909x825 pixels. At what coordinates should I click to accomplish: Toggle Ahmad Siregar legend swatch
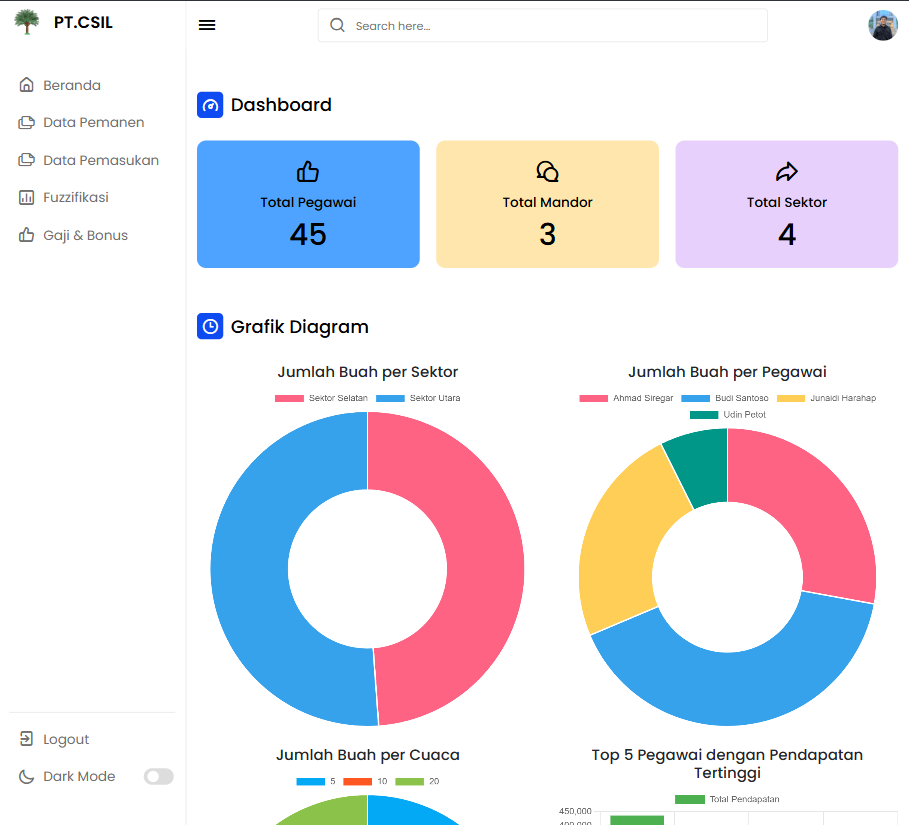[x=594, y=398]
